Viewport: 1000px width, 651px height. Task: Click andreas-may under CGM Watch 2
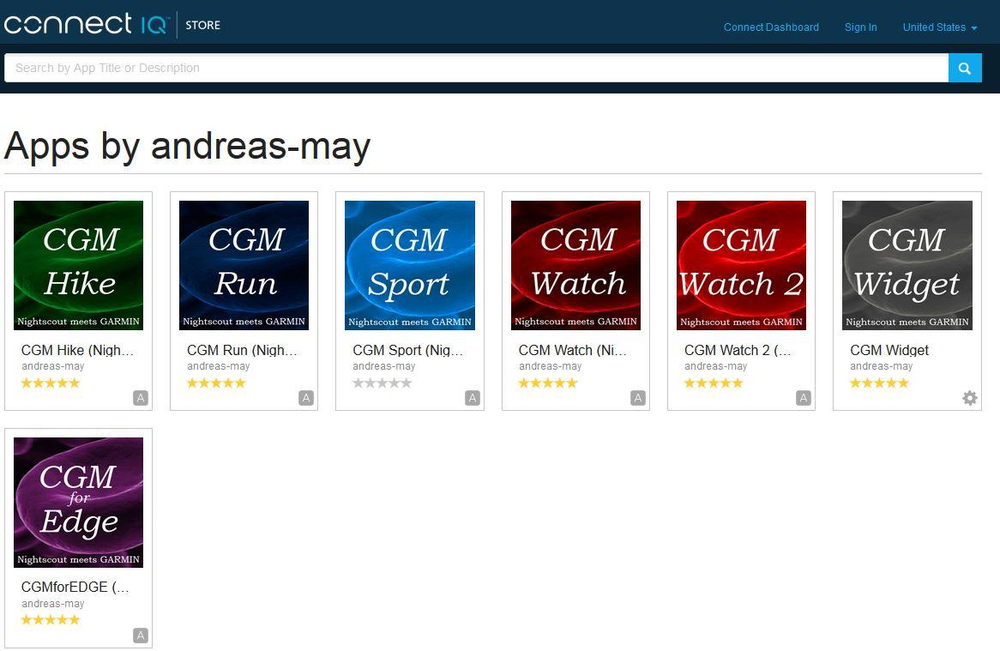pos(716,366)
